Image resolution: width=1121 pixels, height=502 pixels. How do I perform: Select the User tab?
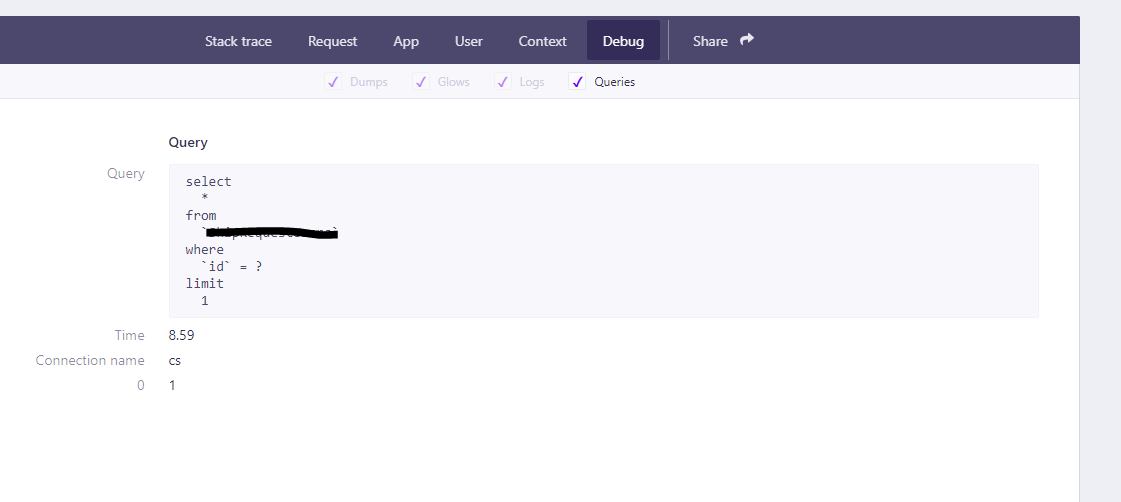pyautogui.click(x=468, y=41)
